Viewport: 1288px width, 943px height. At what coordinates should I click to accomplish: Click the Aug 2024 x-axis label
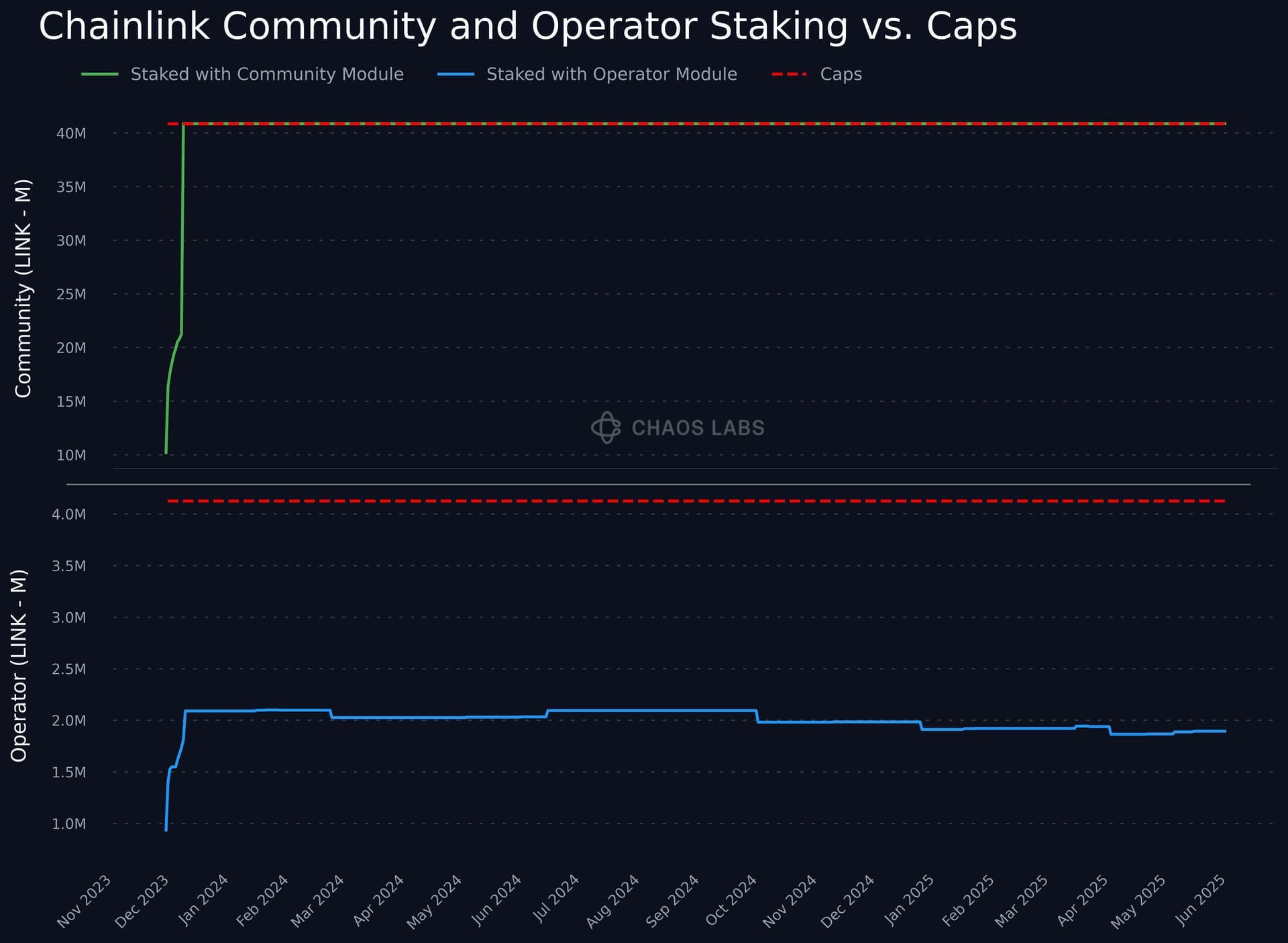click(612, 901)
